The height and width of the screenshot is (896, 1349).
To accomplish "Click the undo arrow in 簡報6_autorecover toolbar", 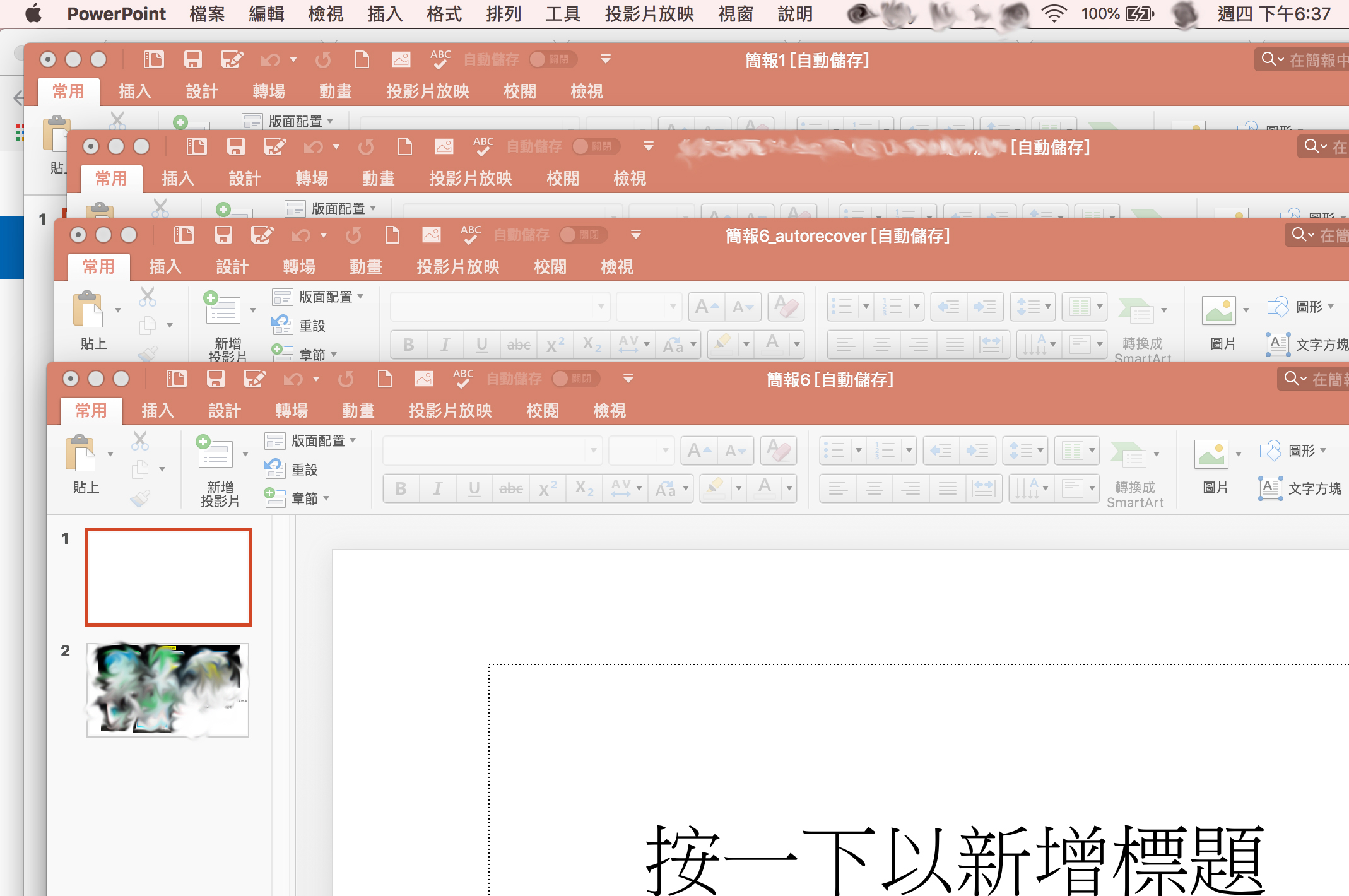I will 300,235.
